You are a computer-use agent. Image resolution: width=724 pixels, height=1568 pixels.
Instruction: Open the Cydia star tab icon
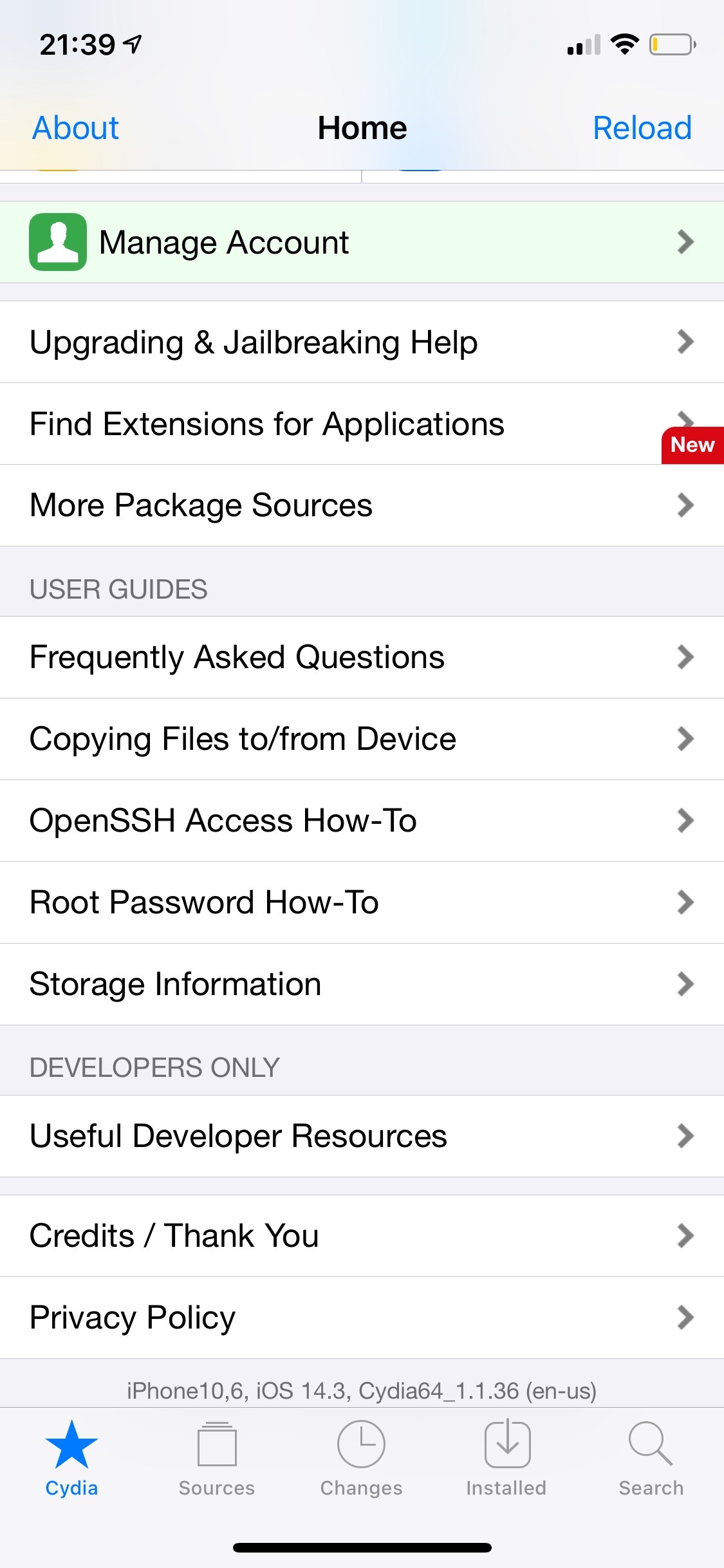point(71,1445)
